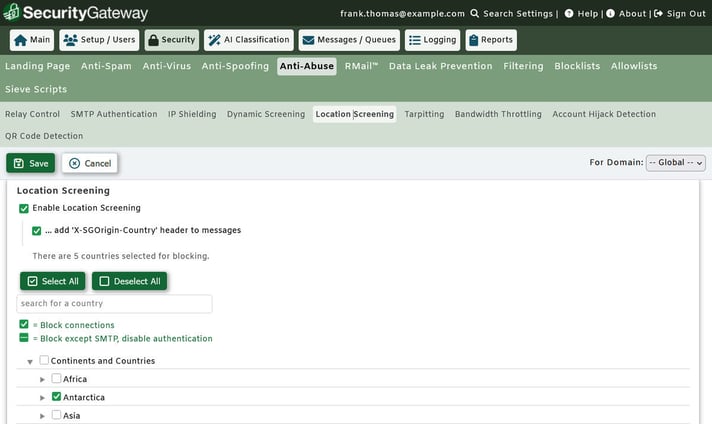Check Continents and Countries checkbox
Viewport: 712px width, 424px height.
pos(44,360)
